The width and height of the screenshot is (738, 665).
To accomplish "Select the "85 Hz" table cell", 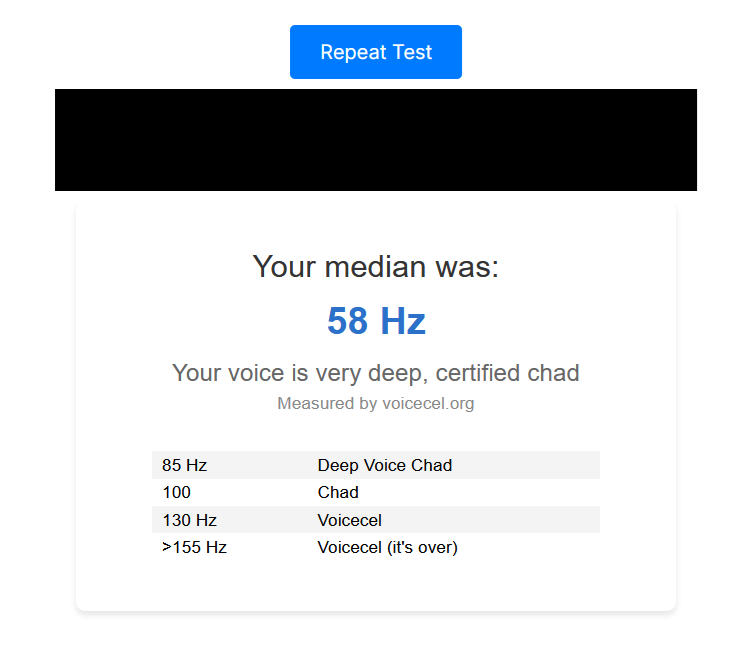I will (184, 465).
